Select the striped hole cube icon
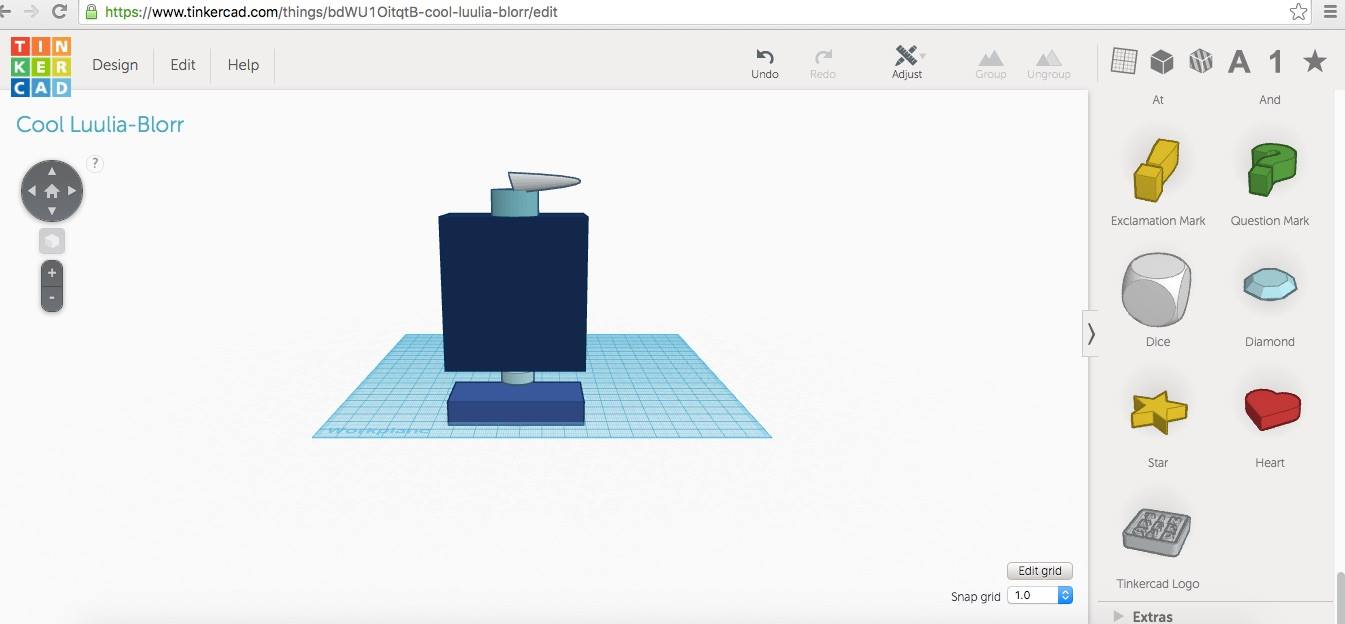1345x624 pixels. click(1200, 62)
